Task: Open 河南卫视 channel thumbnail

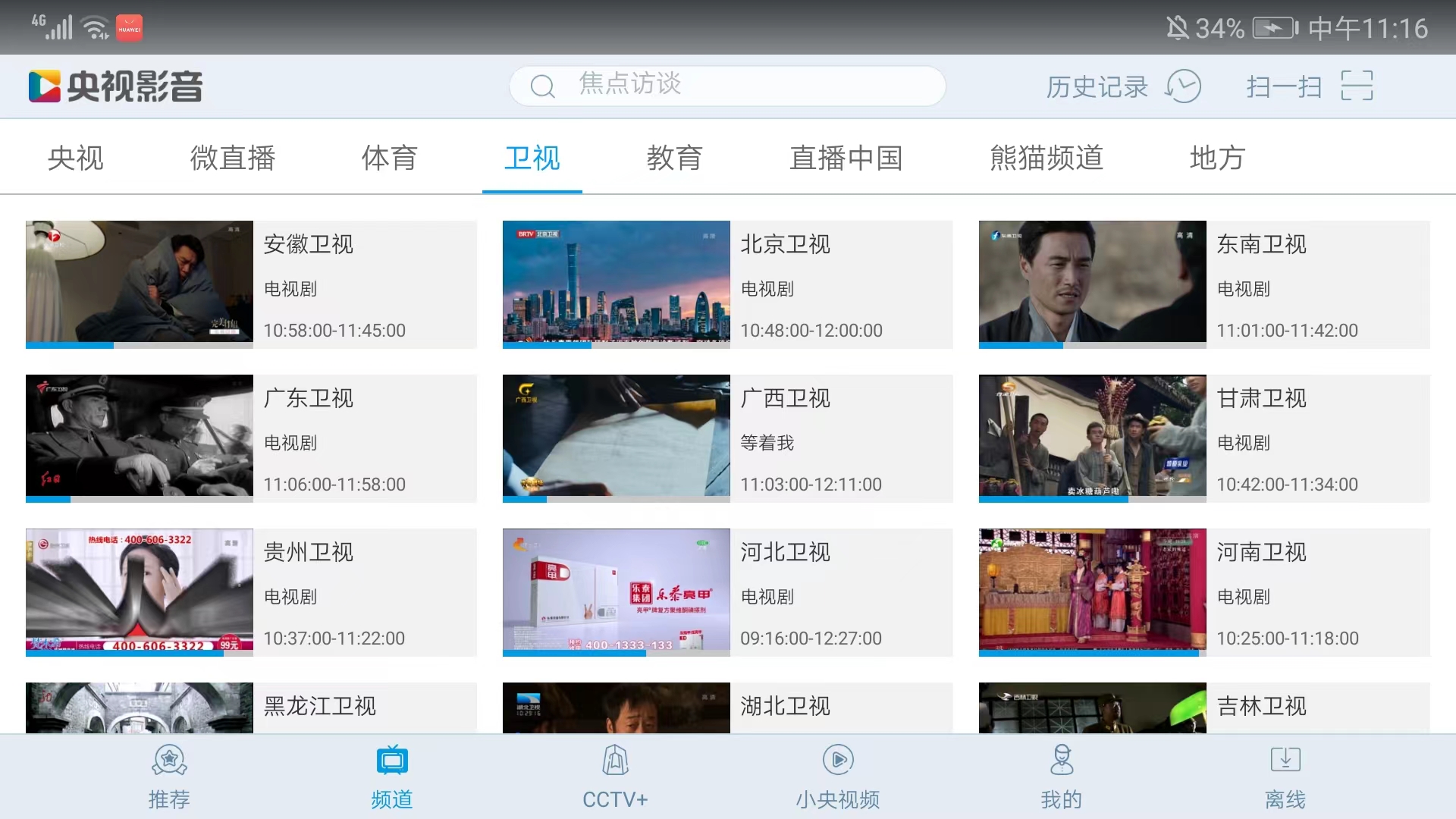Action: [1092, 591]
